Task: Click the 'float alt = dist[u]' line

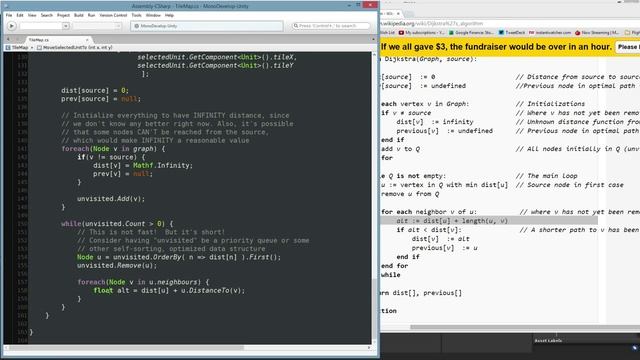Action: (x=169, y=291)
